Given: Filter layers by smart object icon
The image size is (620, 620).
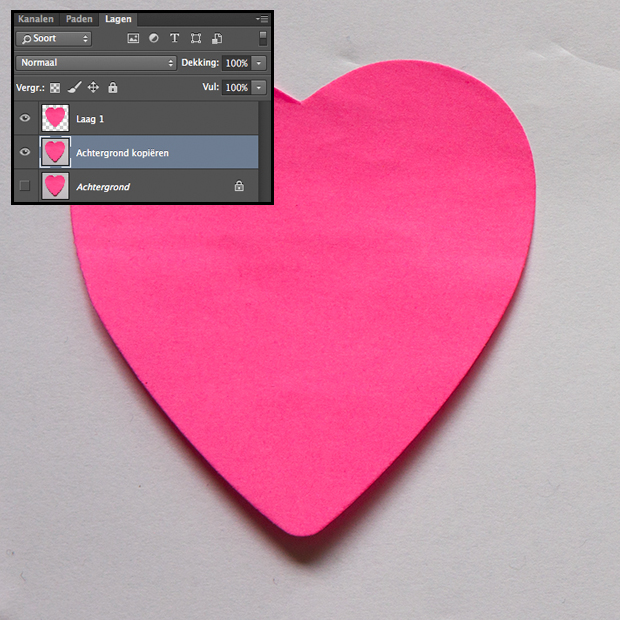Looking at the screenshot, I should coord(217,38).
